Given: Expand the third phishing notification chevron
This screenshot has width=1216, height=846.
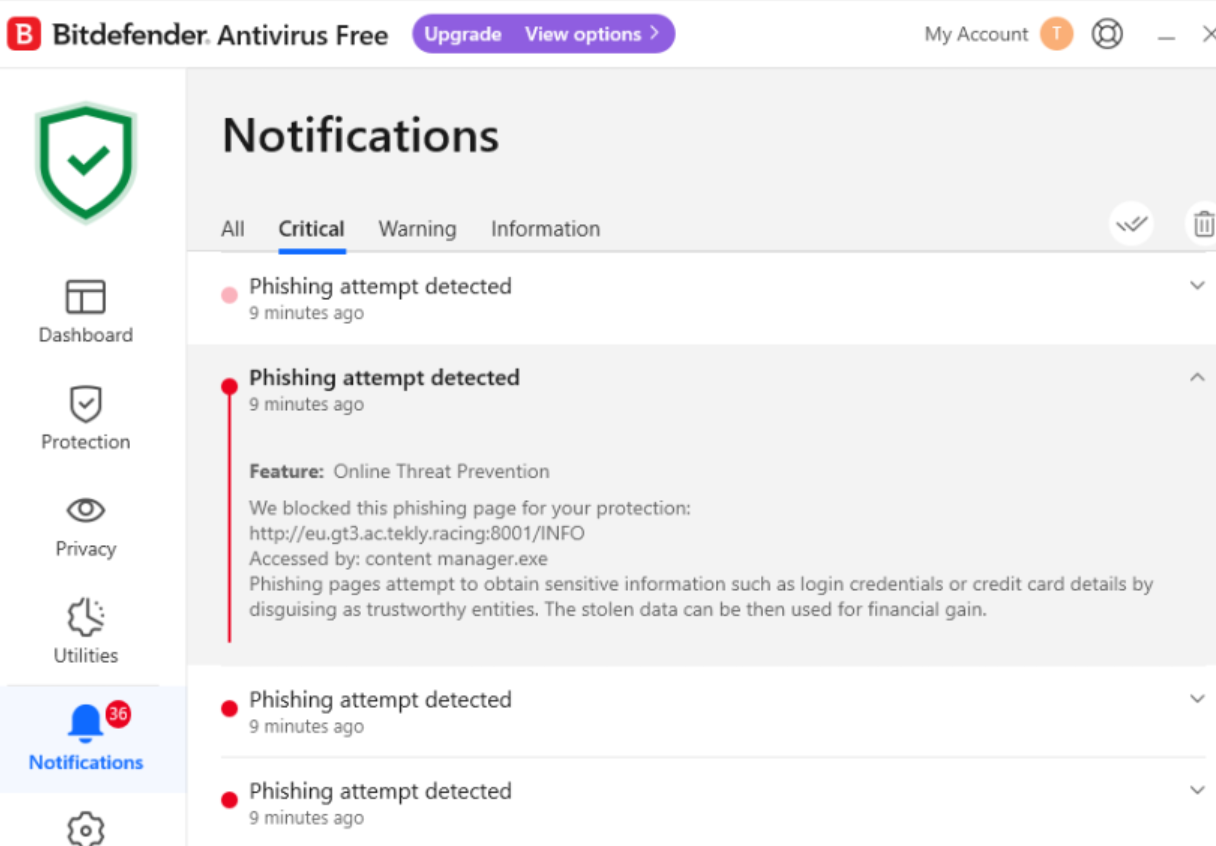Looking at the screenshot, I should click(1197, 699).
